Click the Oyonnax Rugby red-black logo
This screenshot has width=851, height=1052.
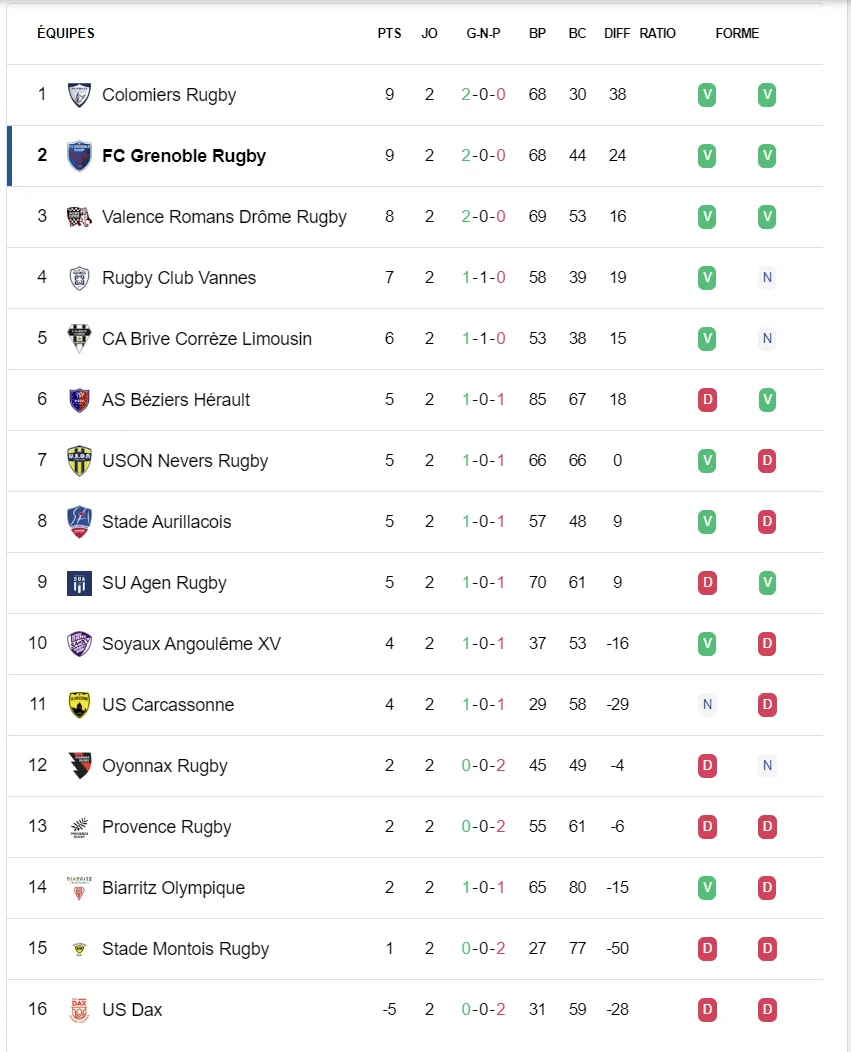coord(79,766)
